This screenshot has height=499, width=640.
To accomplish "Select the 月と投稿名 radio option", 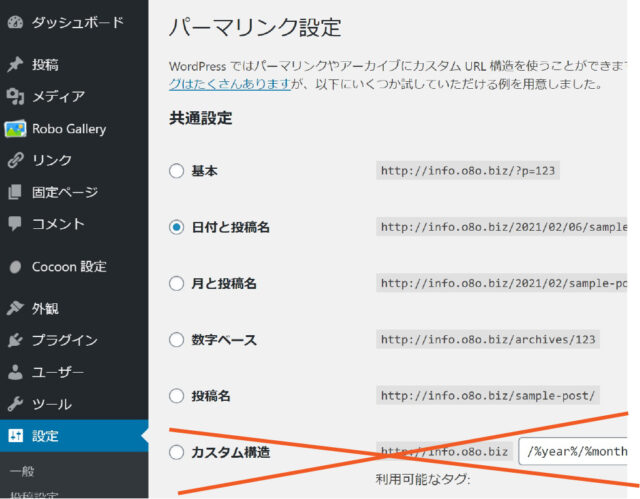I will 177,283.
